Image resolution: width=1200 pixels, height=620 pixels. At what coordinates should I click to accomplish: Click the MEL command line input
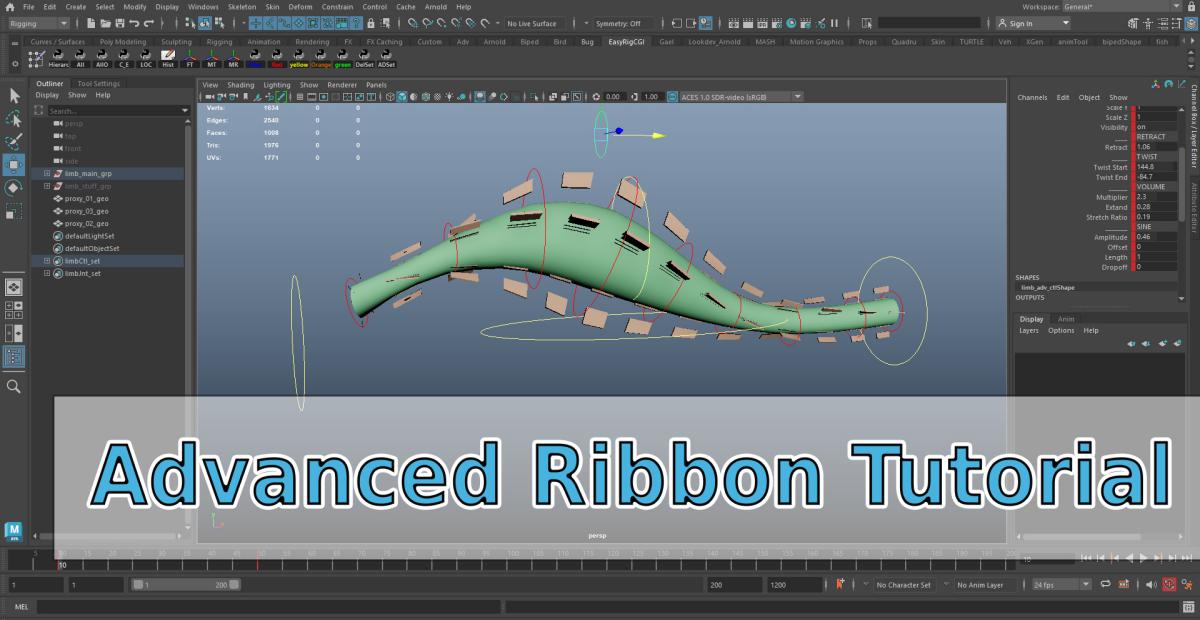[x=268, y=606]
